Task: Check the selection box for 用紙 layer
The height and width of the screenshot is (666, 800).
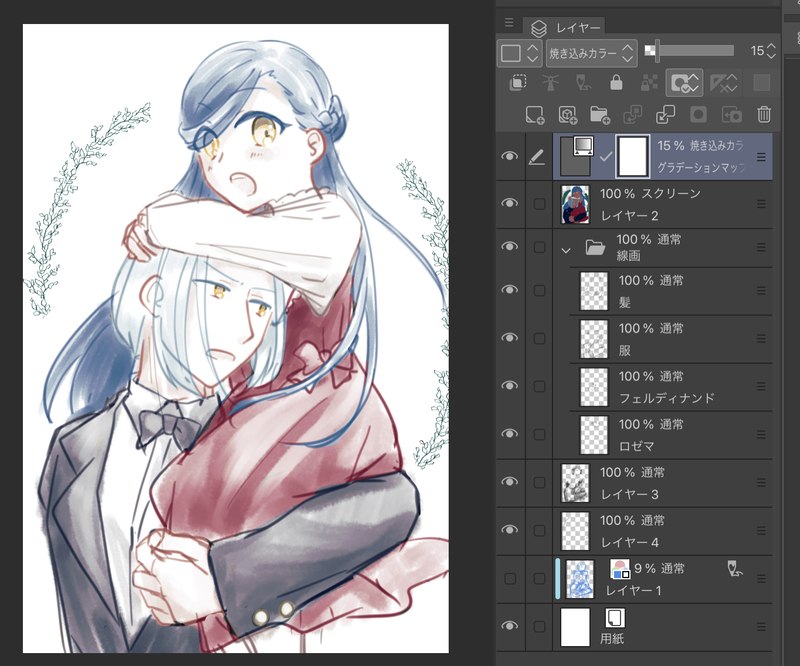Action: (x=539, y=627)
